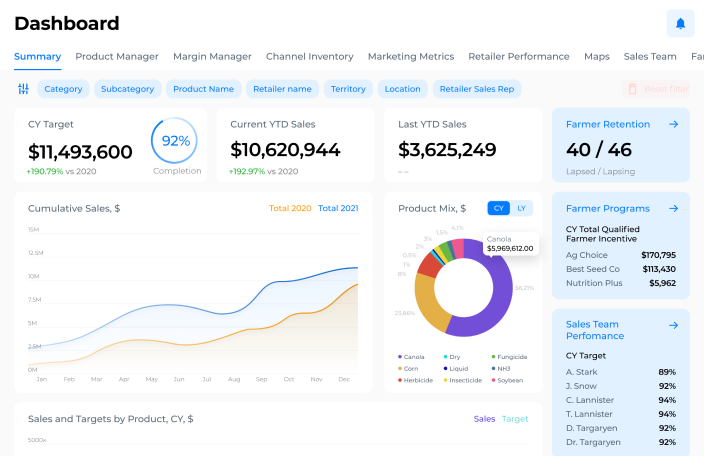This screenshot has height=456, width=704.
Task: Open the filter settings sliders icon
Action: 23,89
